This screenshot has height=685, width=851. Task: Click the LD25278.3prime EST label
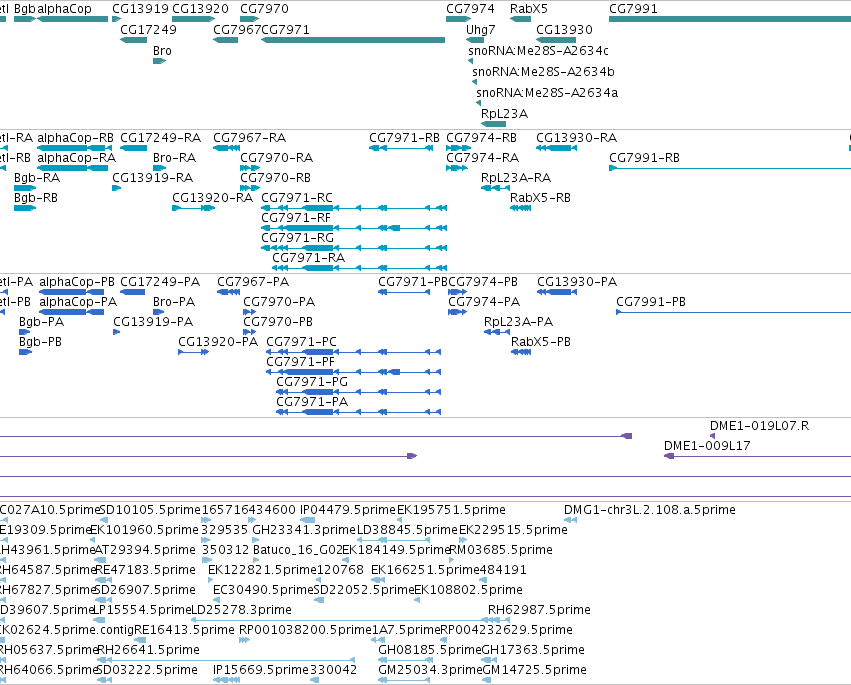pyautogui.click(x=242, y=611)
